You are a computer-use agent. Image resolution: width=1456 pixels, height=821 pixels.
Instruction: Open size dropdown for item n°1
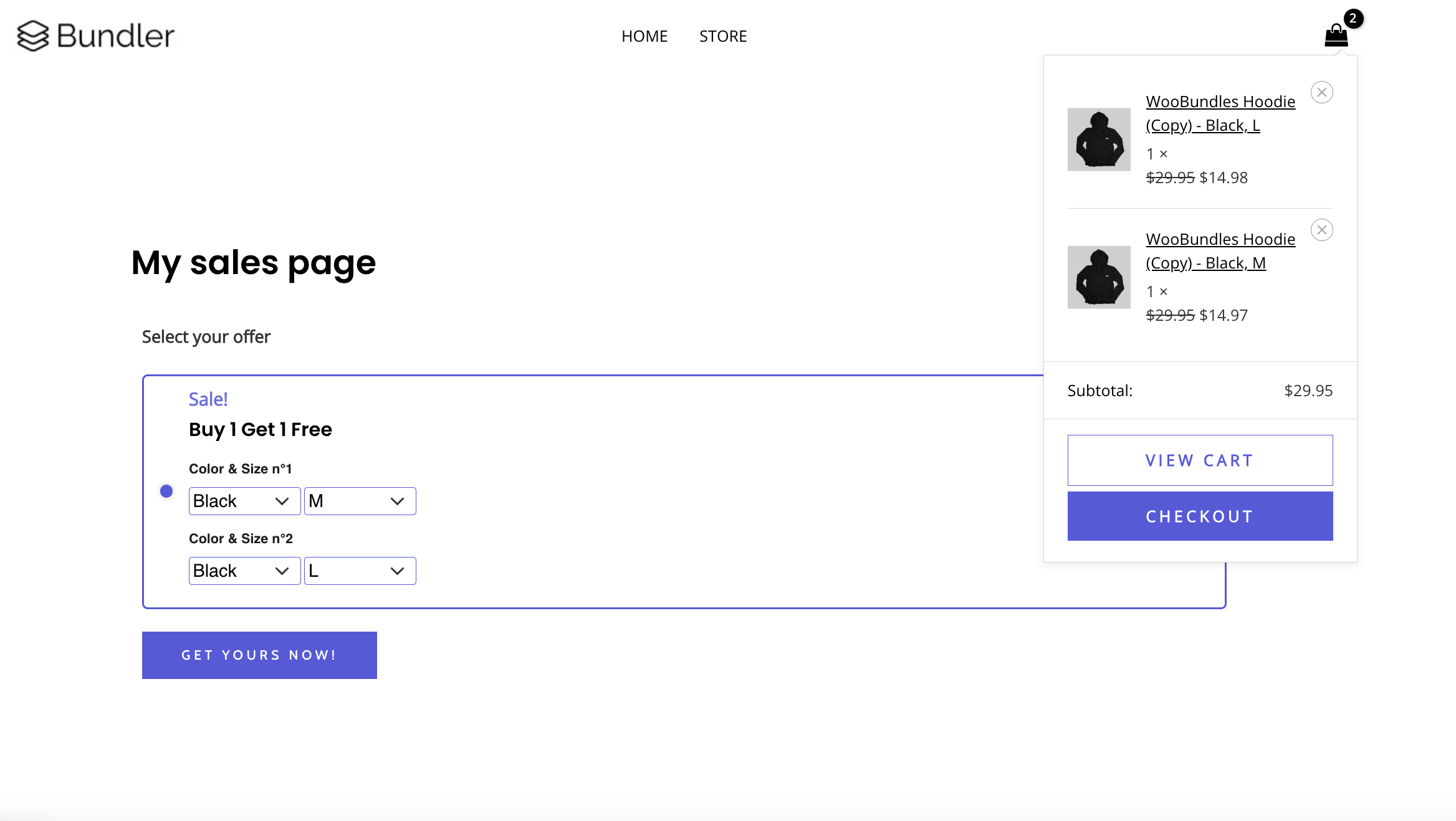click(360, 501)
